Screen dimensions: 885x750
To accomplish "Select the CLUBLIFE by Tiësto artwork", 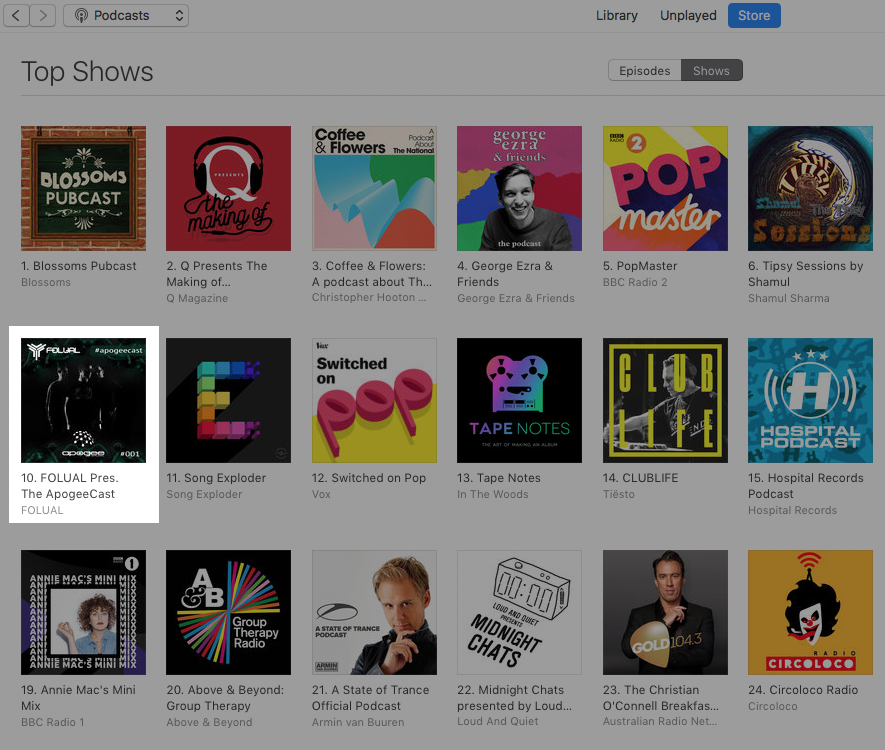I will (665, 400).
